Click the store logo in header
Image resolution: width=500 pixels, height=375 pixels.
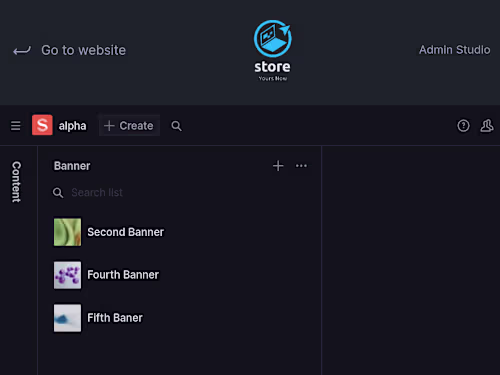[x=273, y=50]
